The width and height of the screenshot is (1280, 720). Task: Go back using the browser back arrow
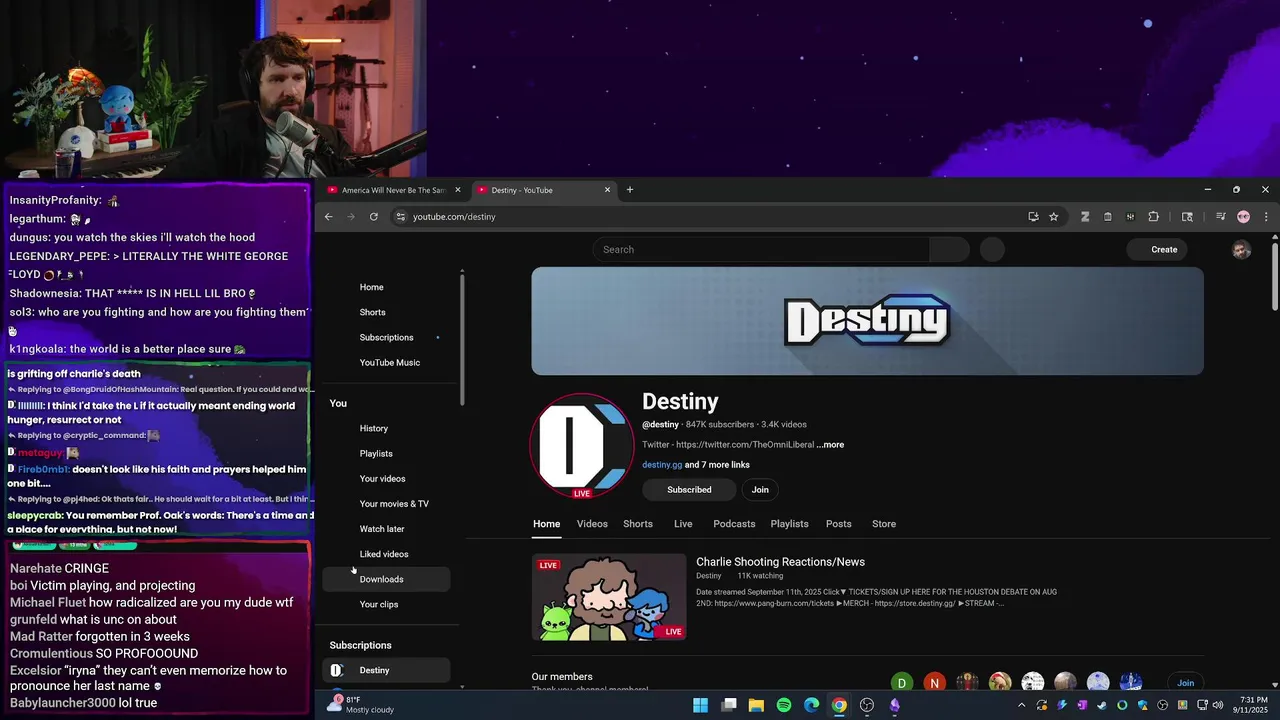coord(328,217)
